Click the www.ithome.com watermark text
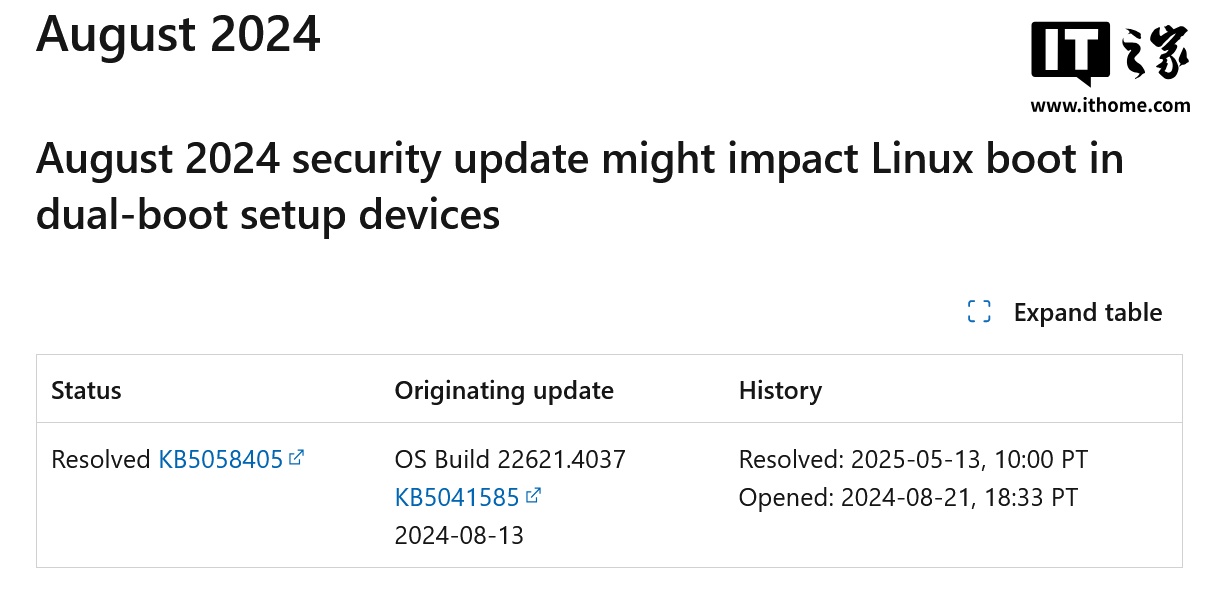Screen dimensions: 1209x589 tap(1110, 105)
